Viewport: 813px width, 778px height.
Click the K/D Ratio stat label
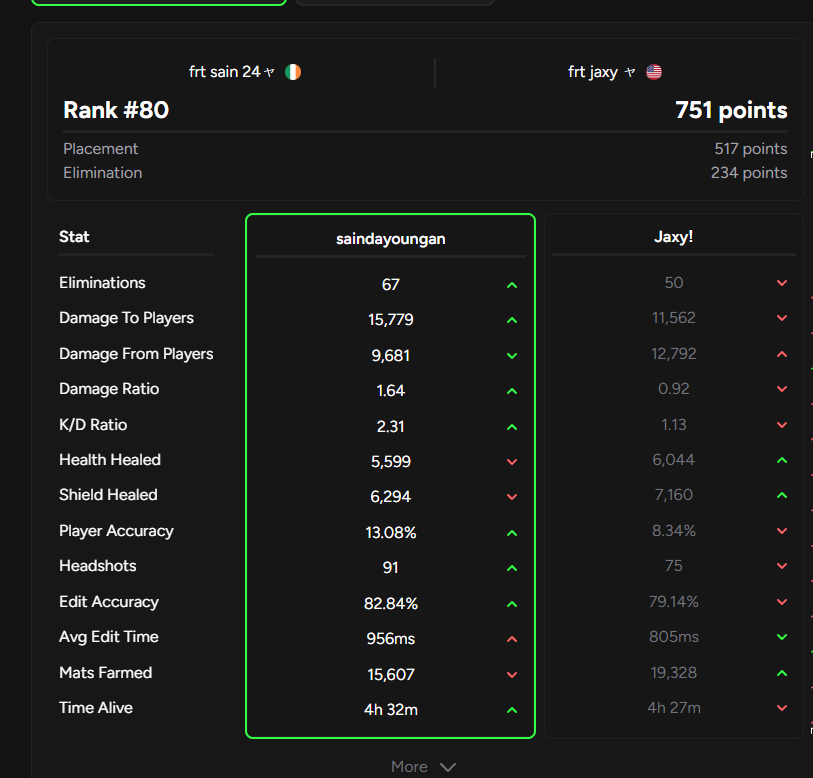click(93, 425)
